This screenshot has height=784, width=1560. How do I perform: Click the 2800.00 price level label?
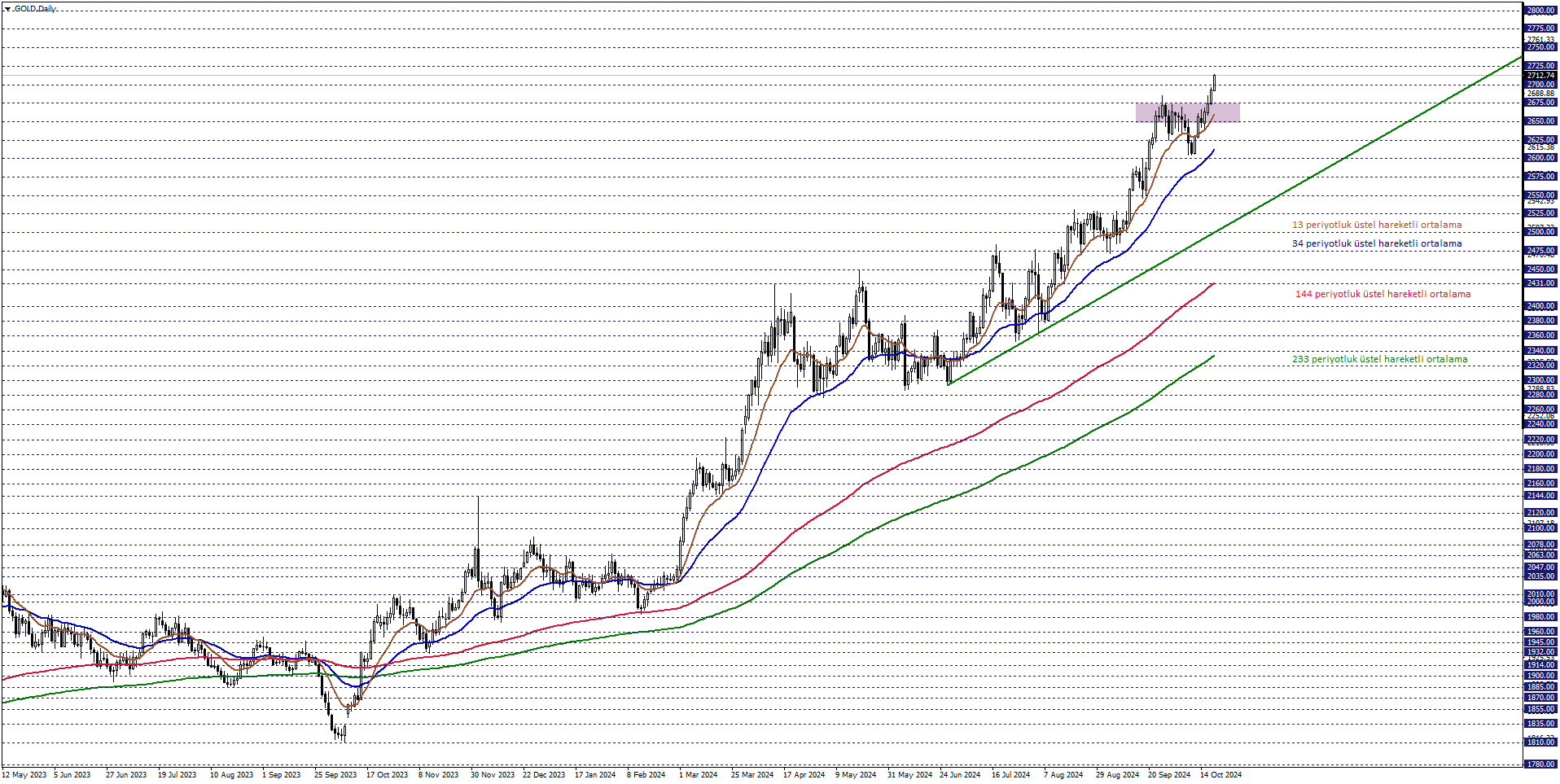1540,11
